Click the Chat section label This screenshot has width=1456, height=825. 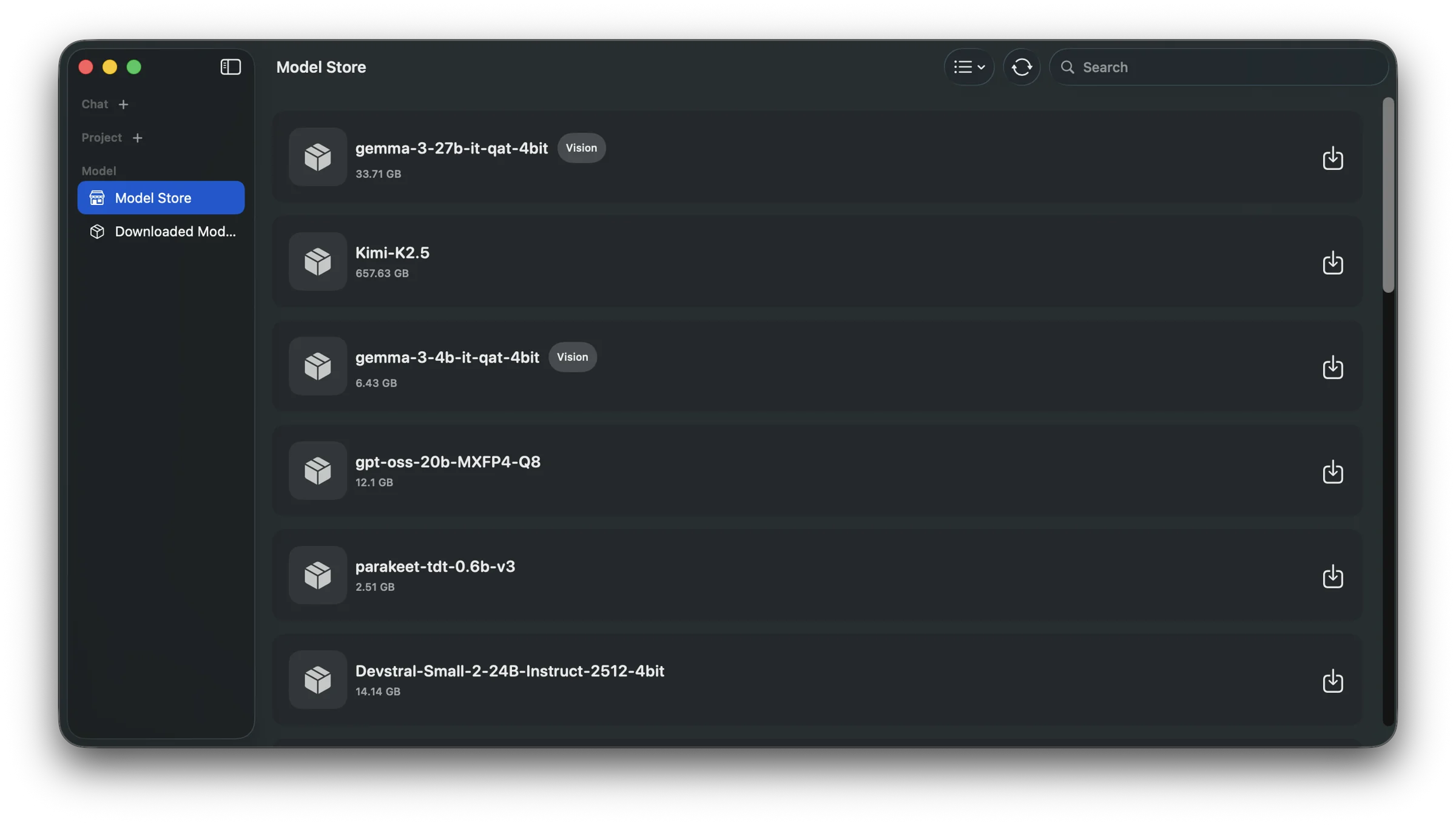pos(95,104)
